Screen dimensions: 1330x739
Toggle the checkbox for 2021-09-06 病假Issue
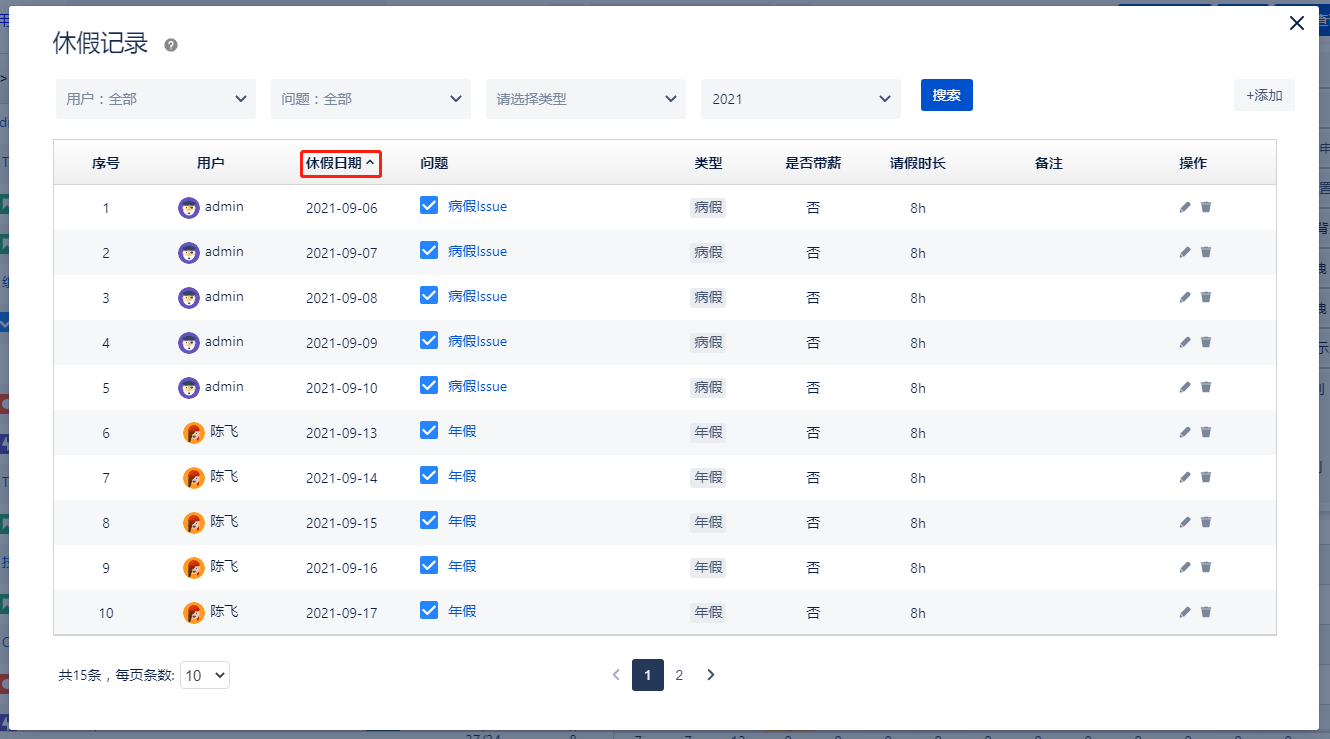pyautogui.click(x=429, y=205)
